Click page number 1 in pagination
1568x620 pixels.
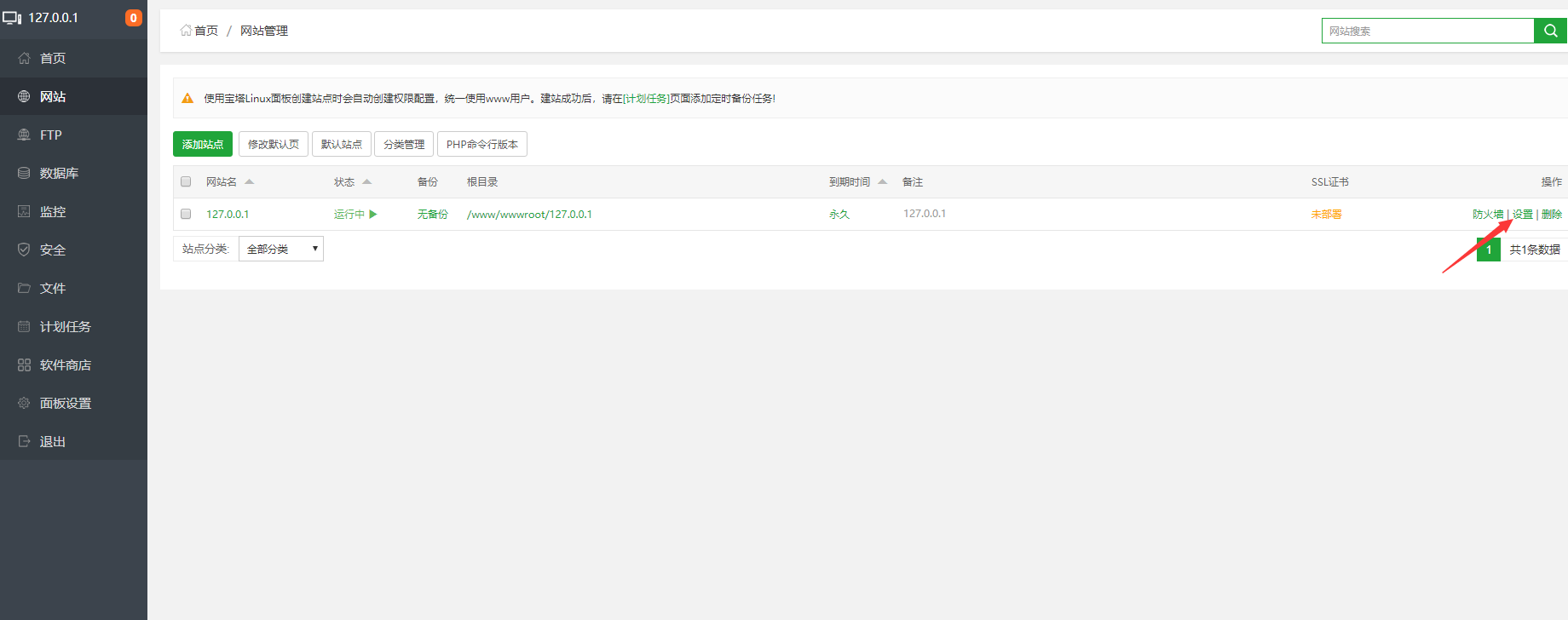pos(1489,249)
